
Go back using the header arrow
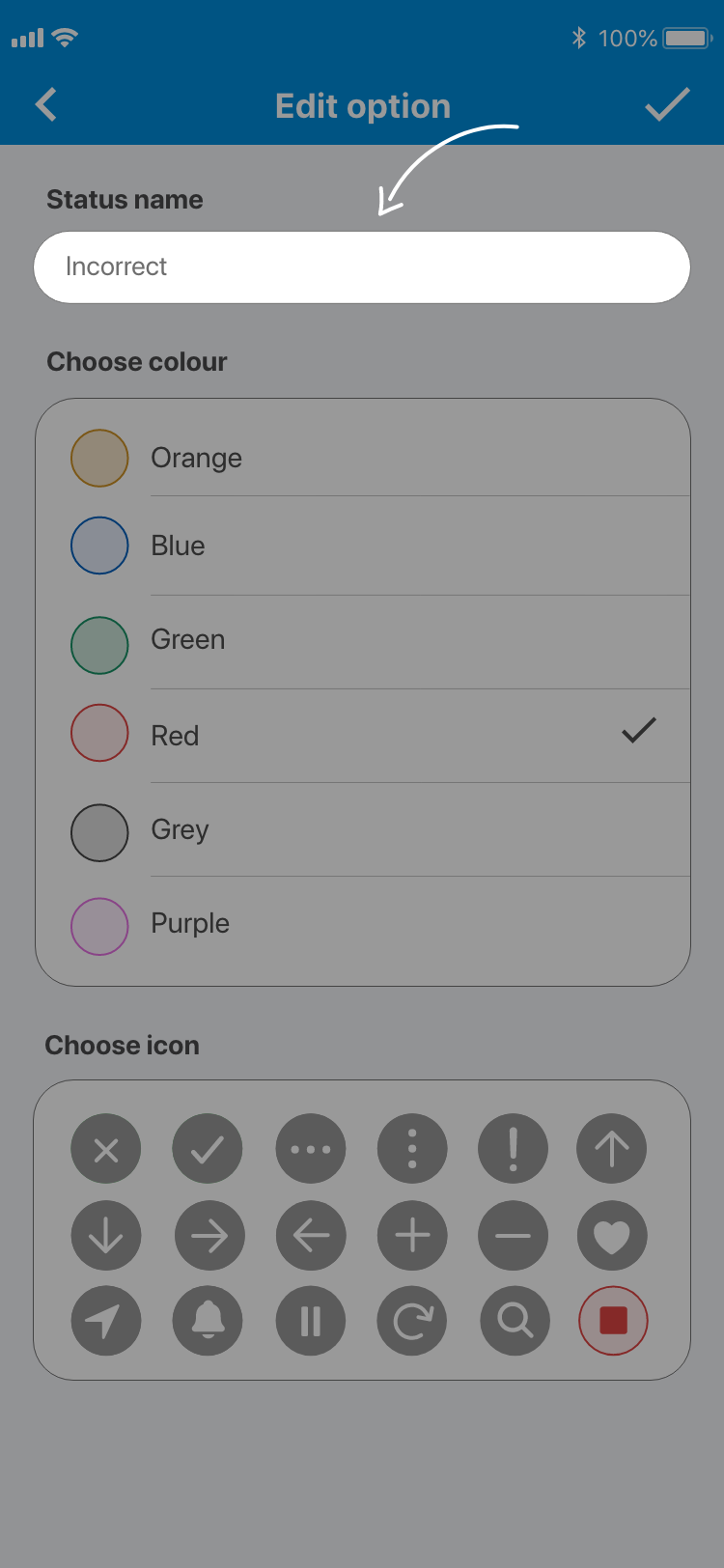pyautogui.click(x=46, y=104)
